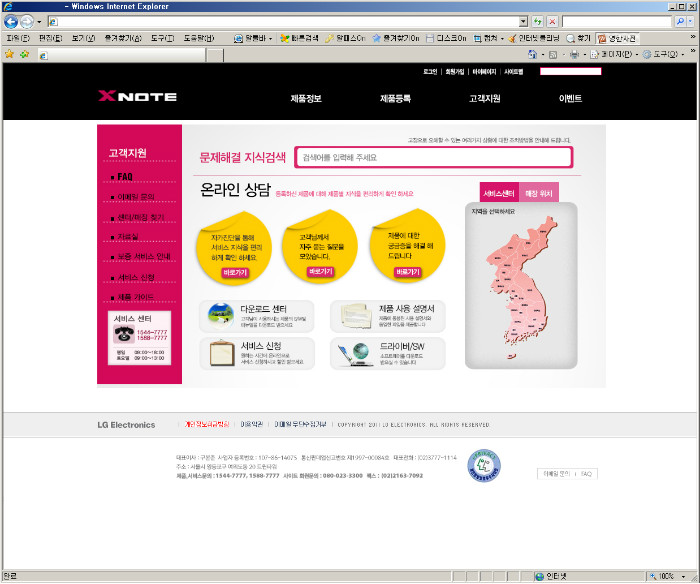Open the 다운로드 센터 card
Viewport: 700px width, 584px height.
257,316
